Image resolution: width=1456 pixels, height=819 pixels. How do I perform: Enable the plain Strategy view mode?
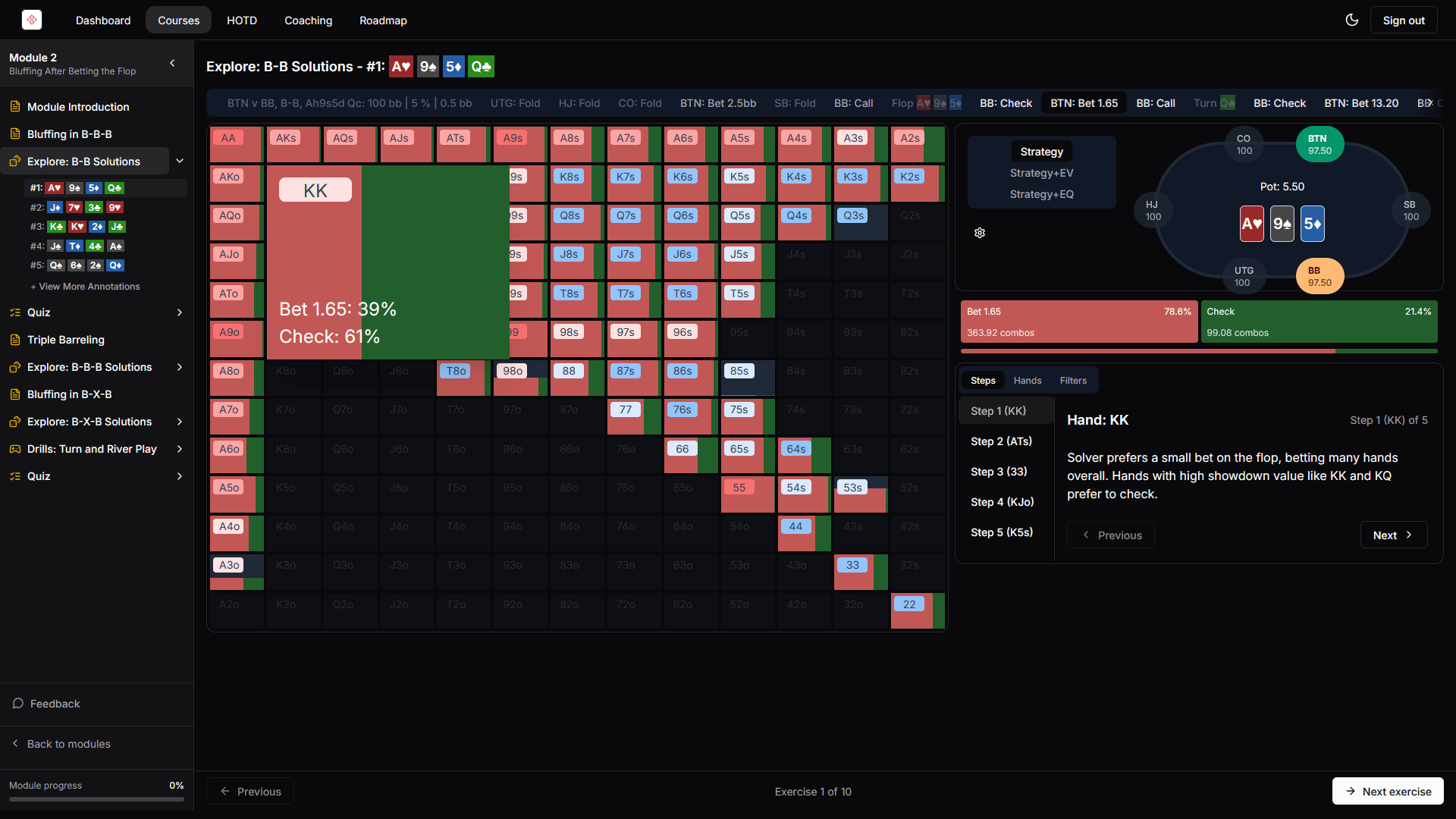point(1040,151)
